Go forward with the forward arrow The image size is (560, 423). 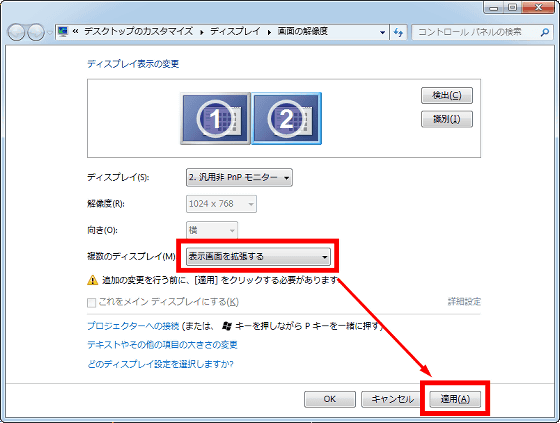tap(36, 33)
